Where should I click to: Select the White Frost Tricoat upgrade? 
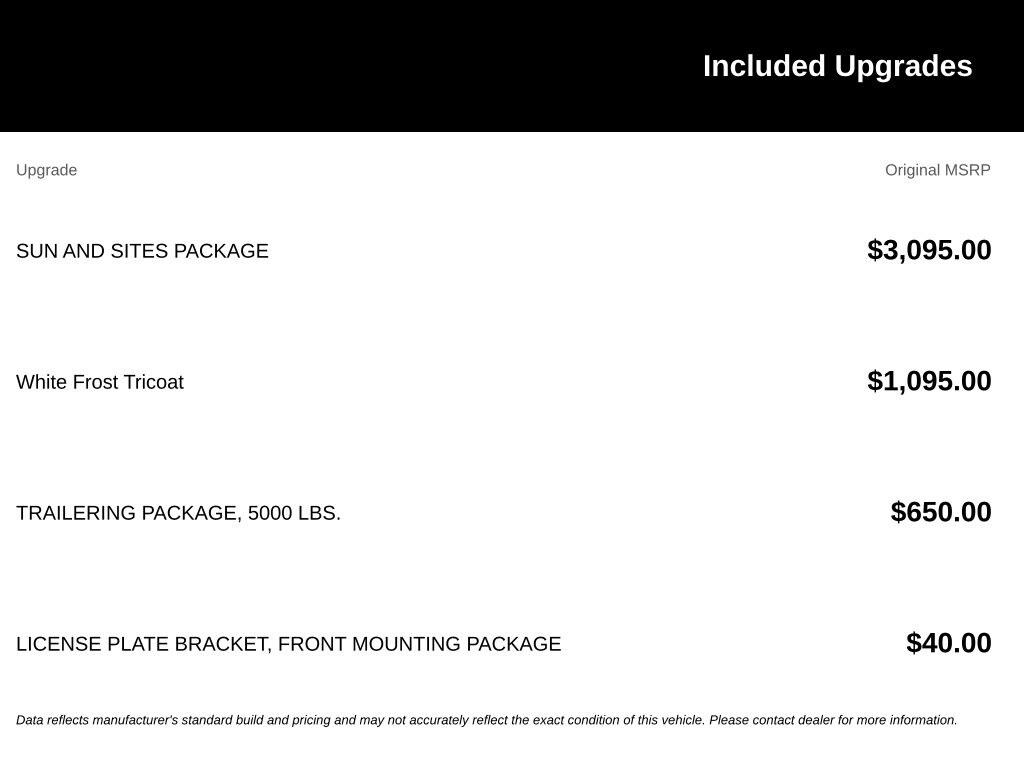pos(100,382)
